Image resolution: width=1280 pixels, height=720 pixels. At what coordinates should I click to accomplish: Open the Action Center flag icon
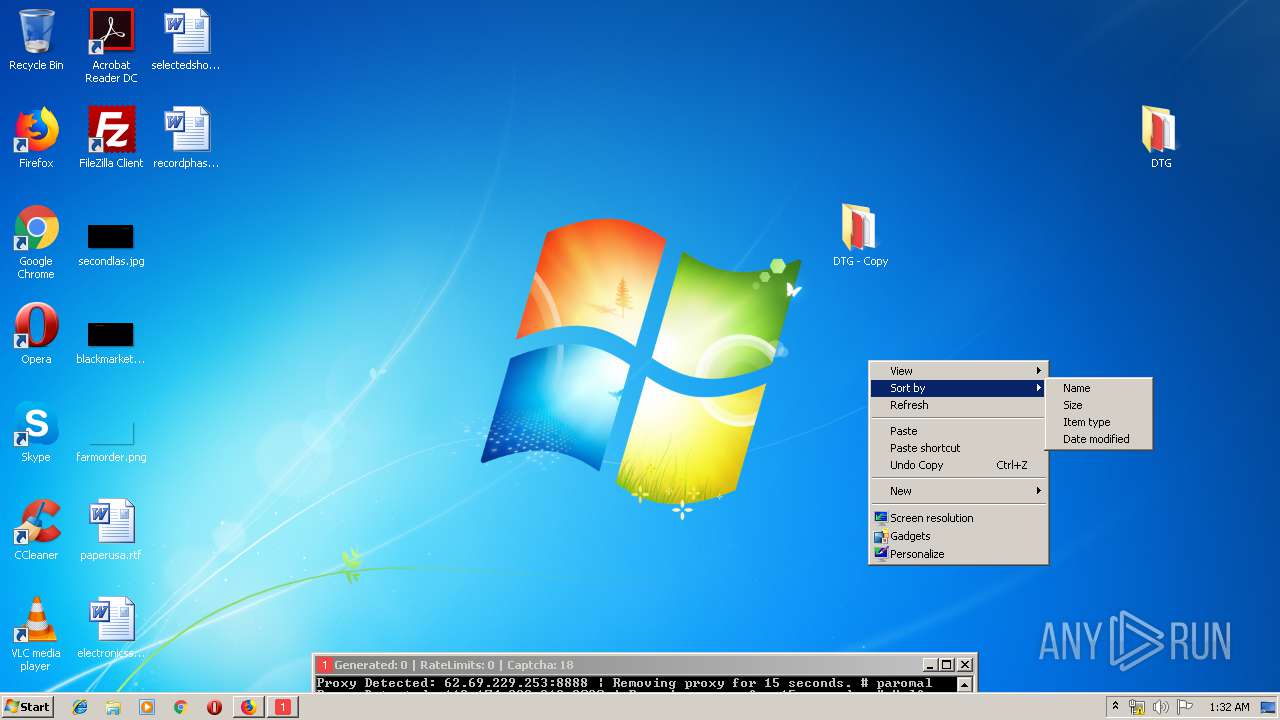(x=1184, y=707)
